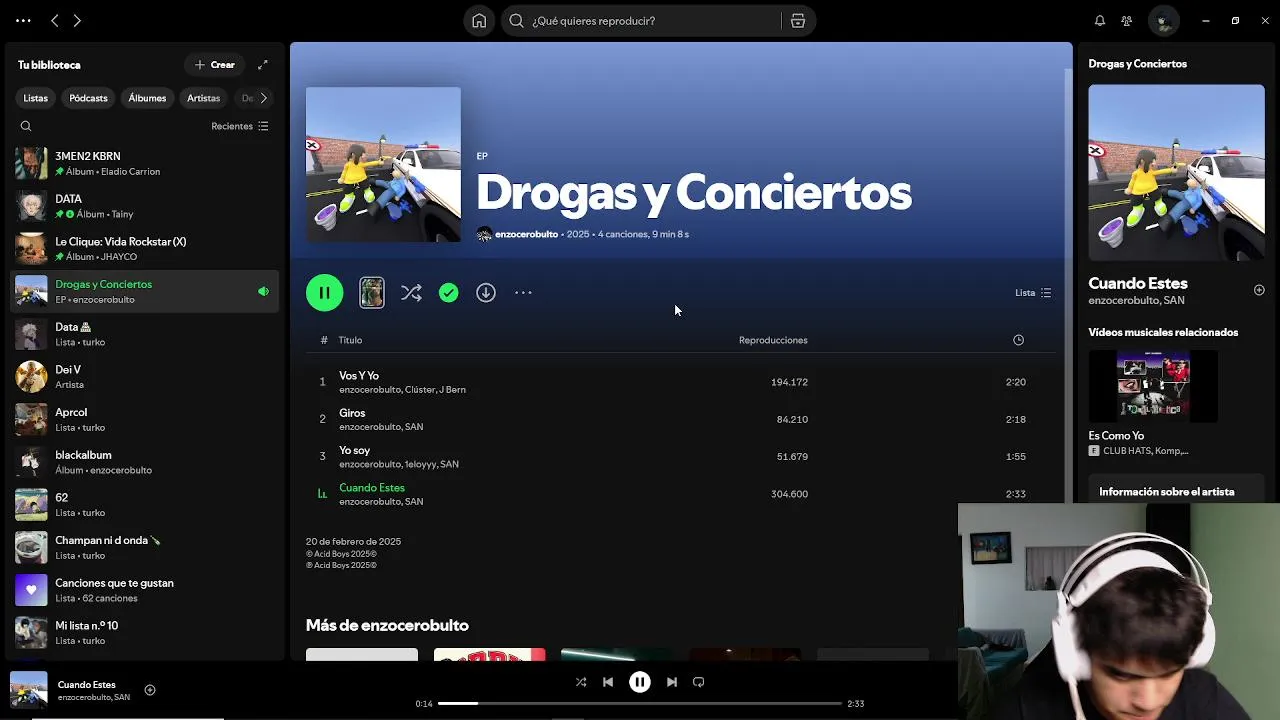Click the Crear button in library

(x=215, y=65)
